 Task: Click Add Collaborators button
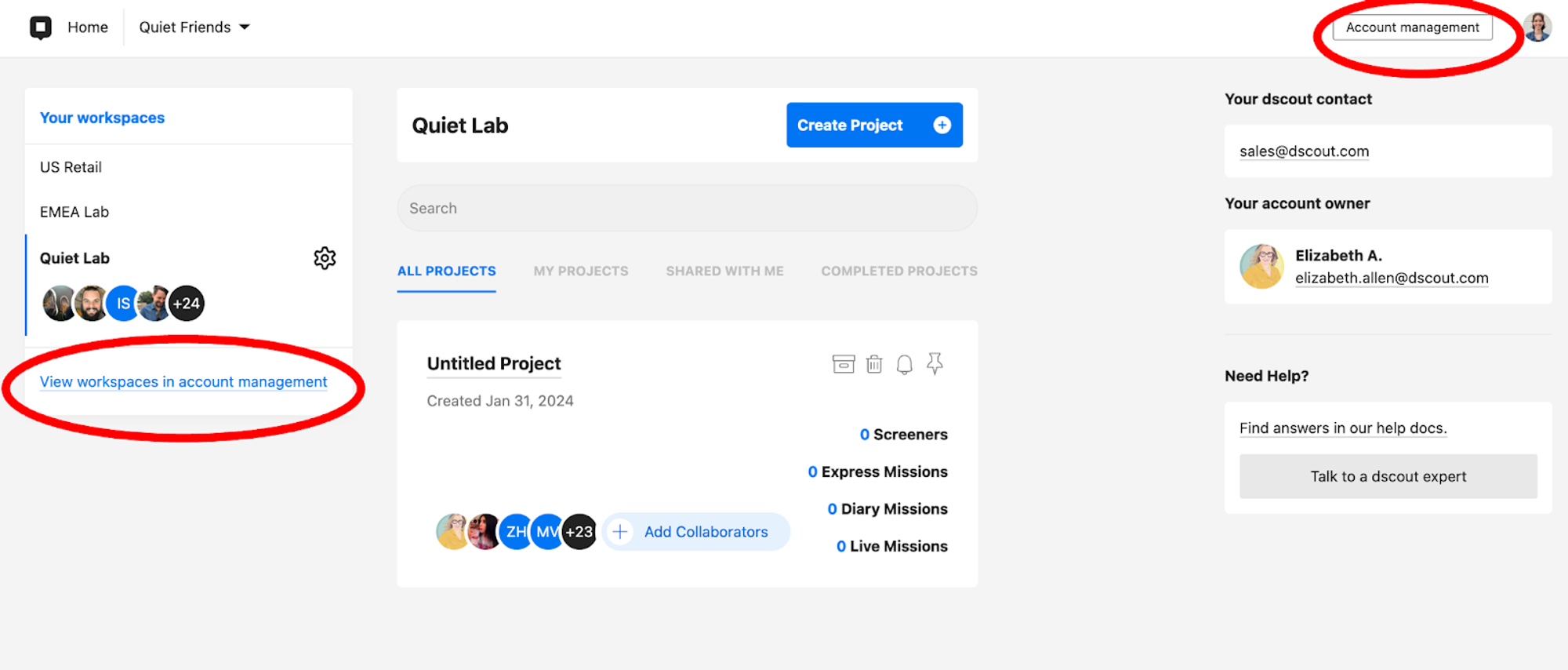click(x=696, y=532)
